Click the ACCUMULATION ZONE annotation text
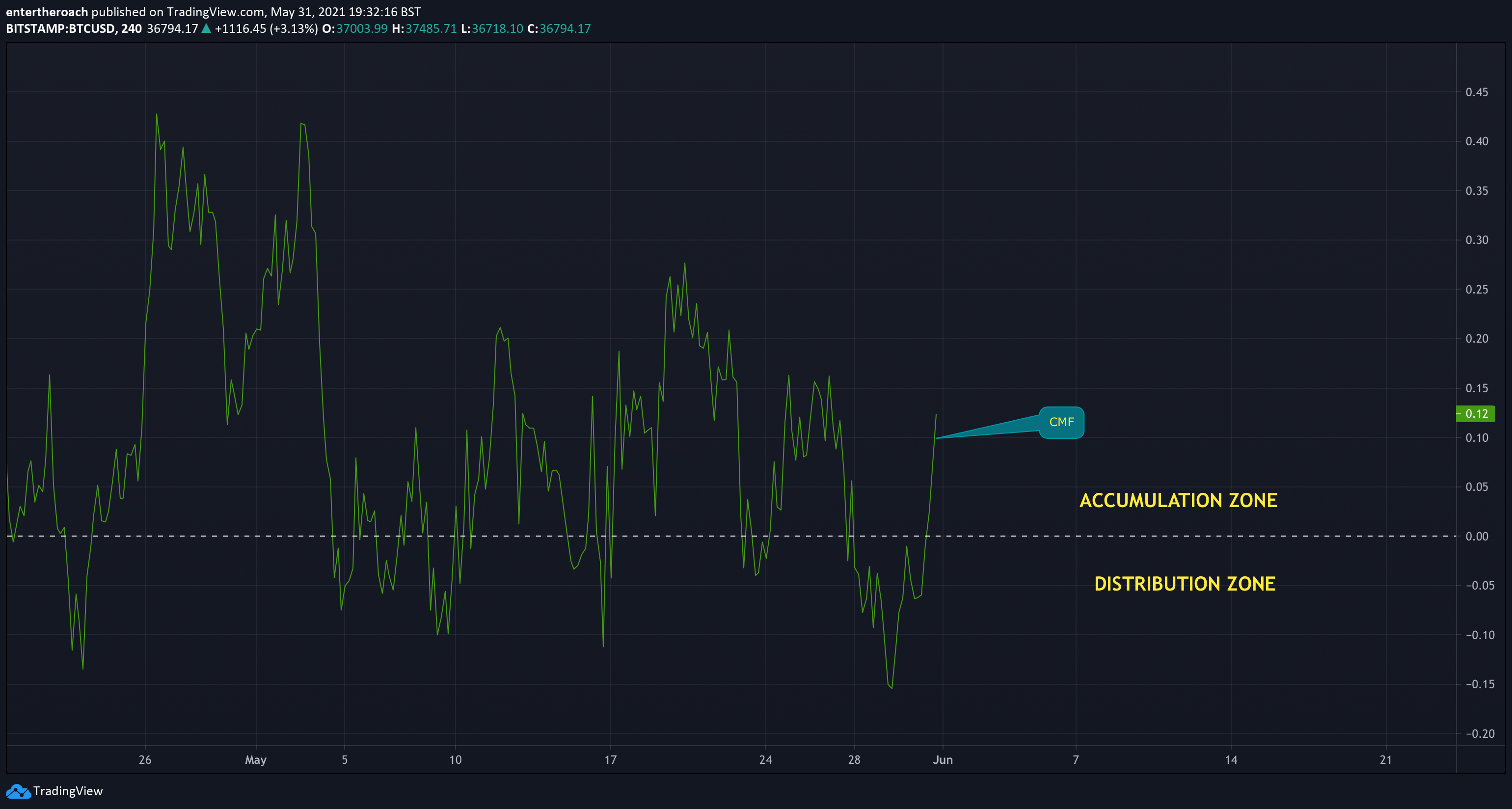 pyautogui.click(x=1178, y=500)
